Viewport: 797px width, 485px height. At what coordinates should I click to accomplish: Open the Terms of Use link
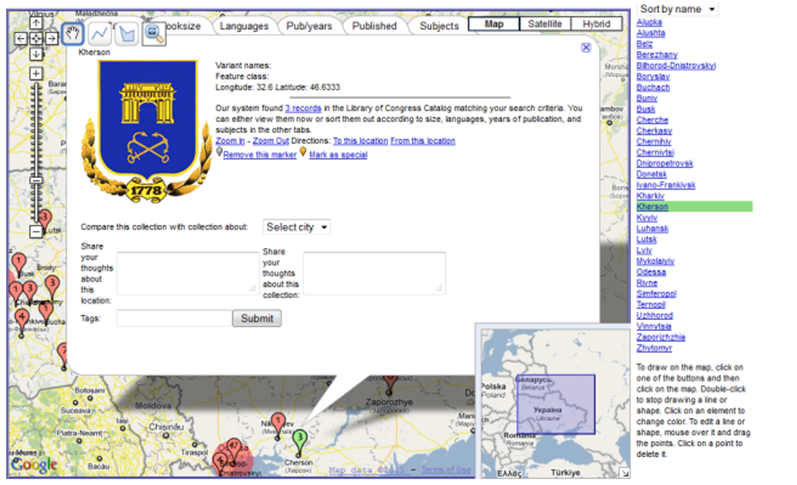446,470
